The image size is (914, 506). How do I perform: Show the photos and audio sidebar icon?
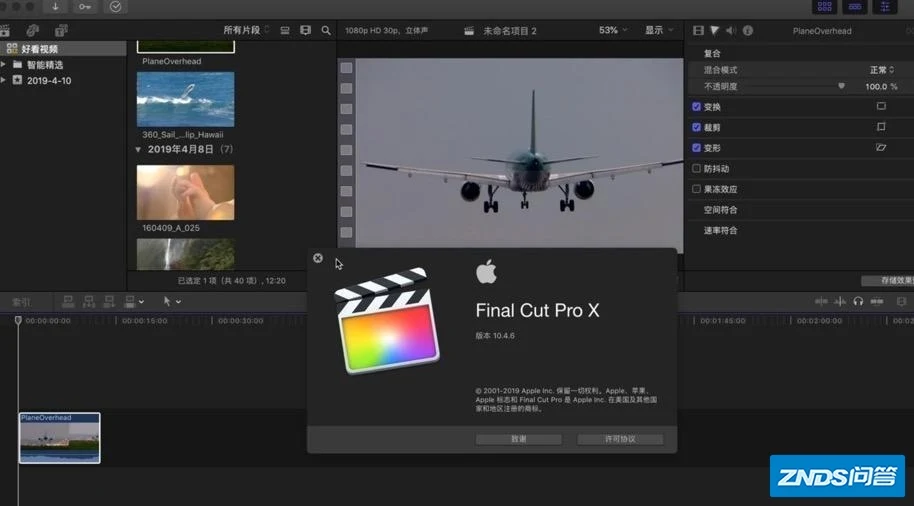point(33,30)
